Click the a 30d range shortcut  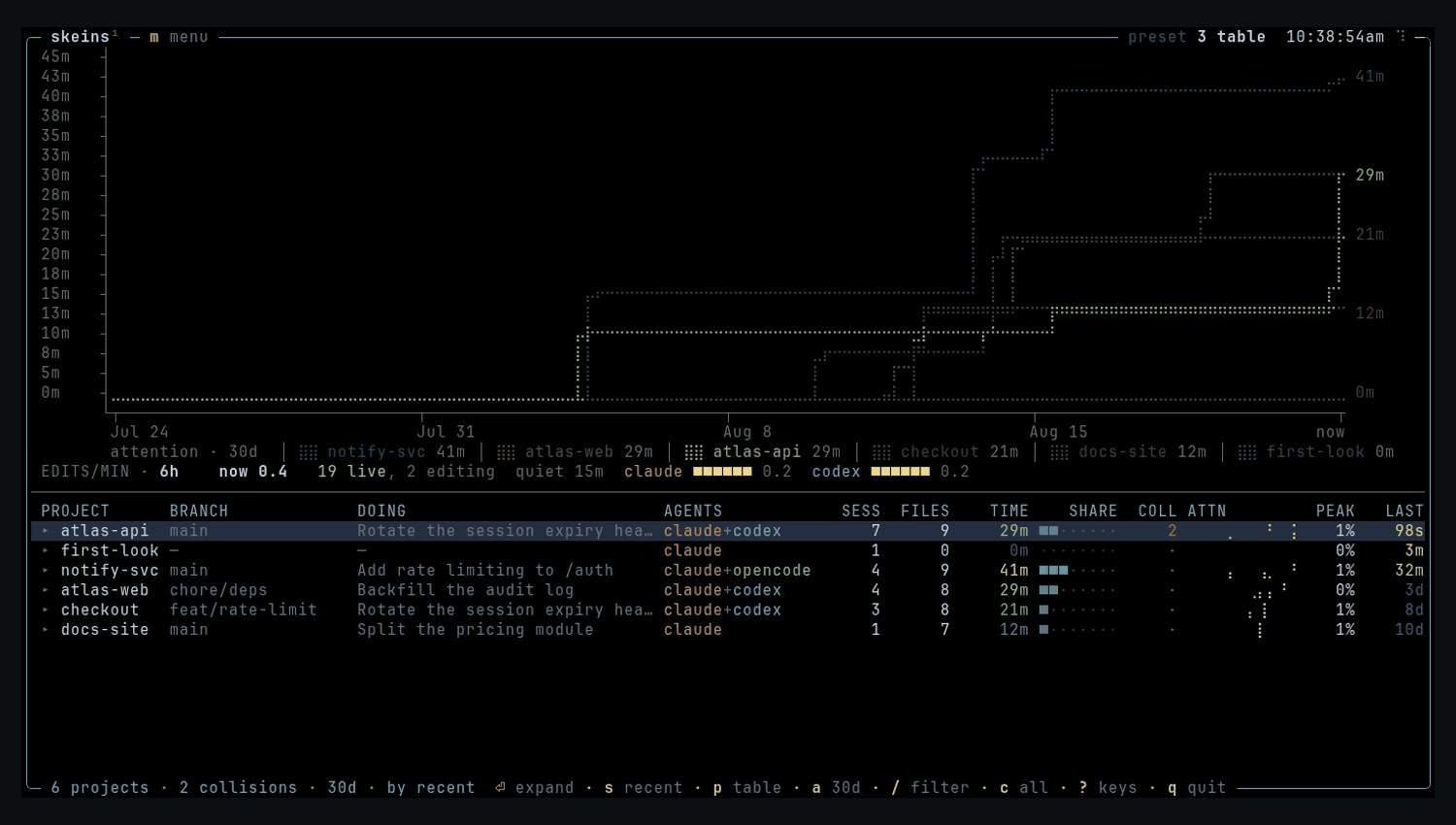coord(837,788)
